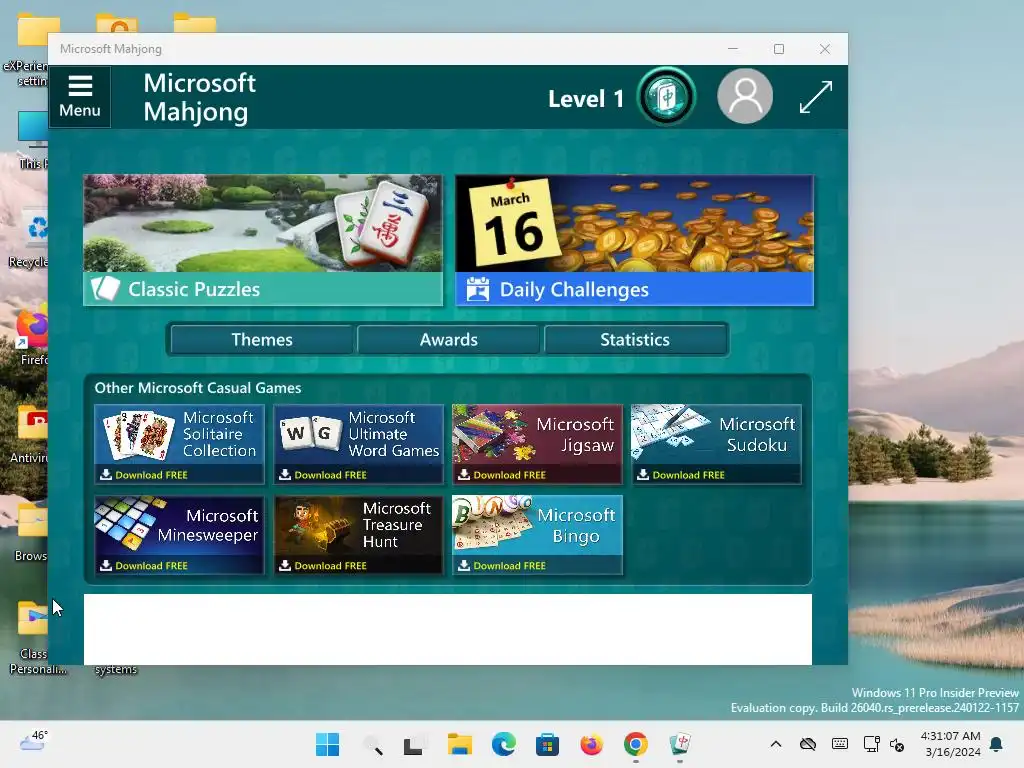Screen dimensions: 1024x768
Task: Click the March 16 calendar note
Action: point(514,223)
